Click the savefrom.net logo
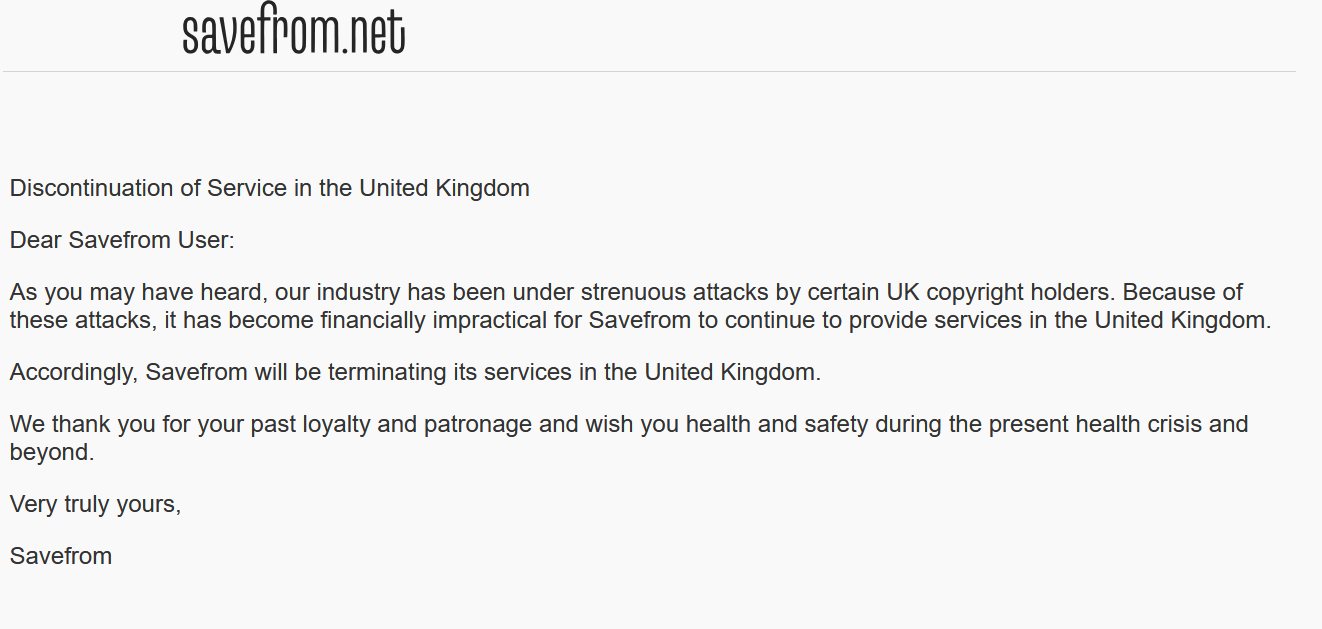The width and height of the screenshot is (1322, 629). pyautogui.click(x=293, y=33)
